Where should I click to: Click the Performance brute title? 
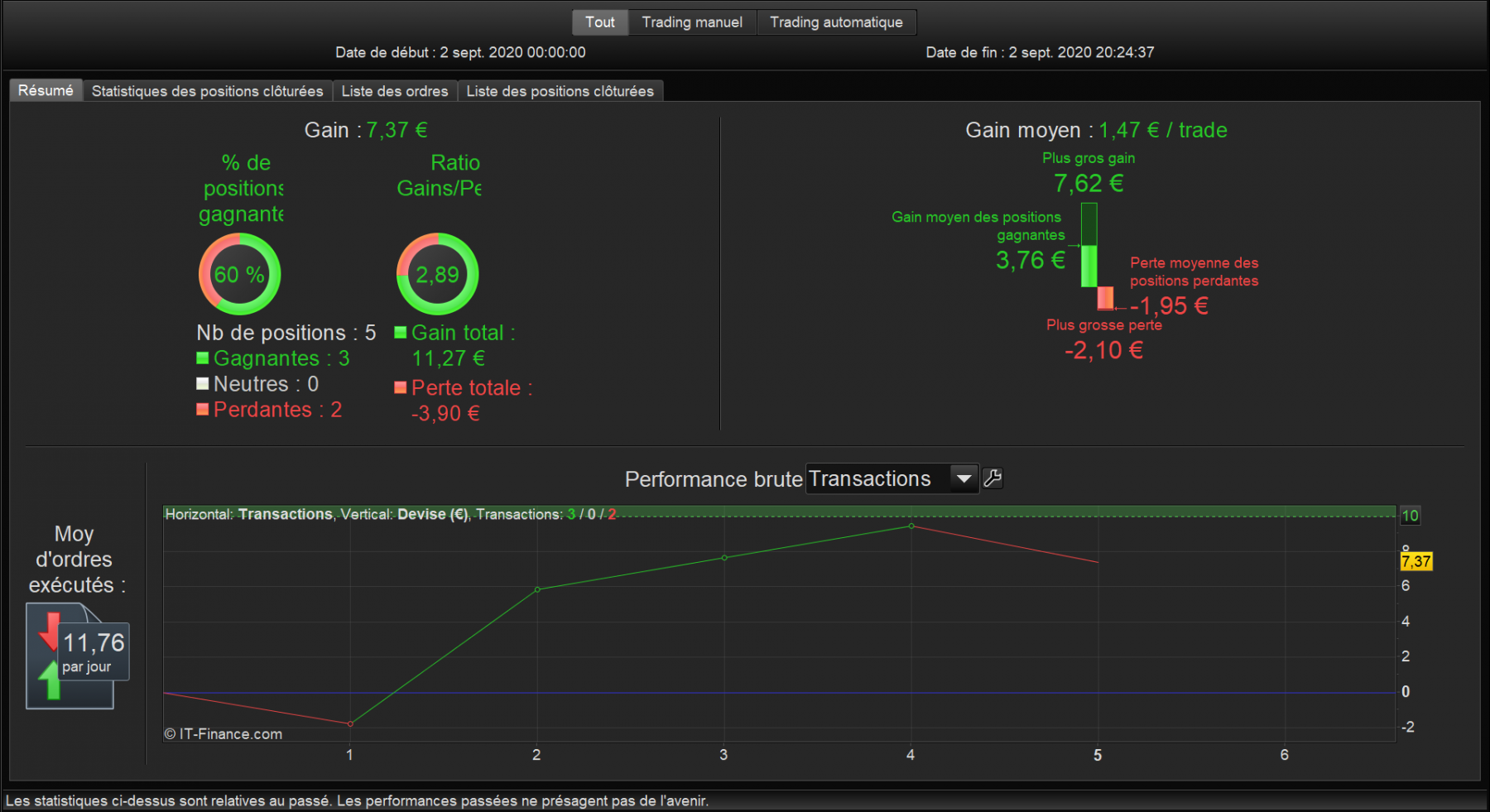(714, 479)
